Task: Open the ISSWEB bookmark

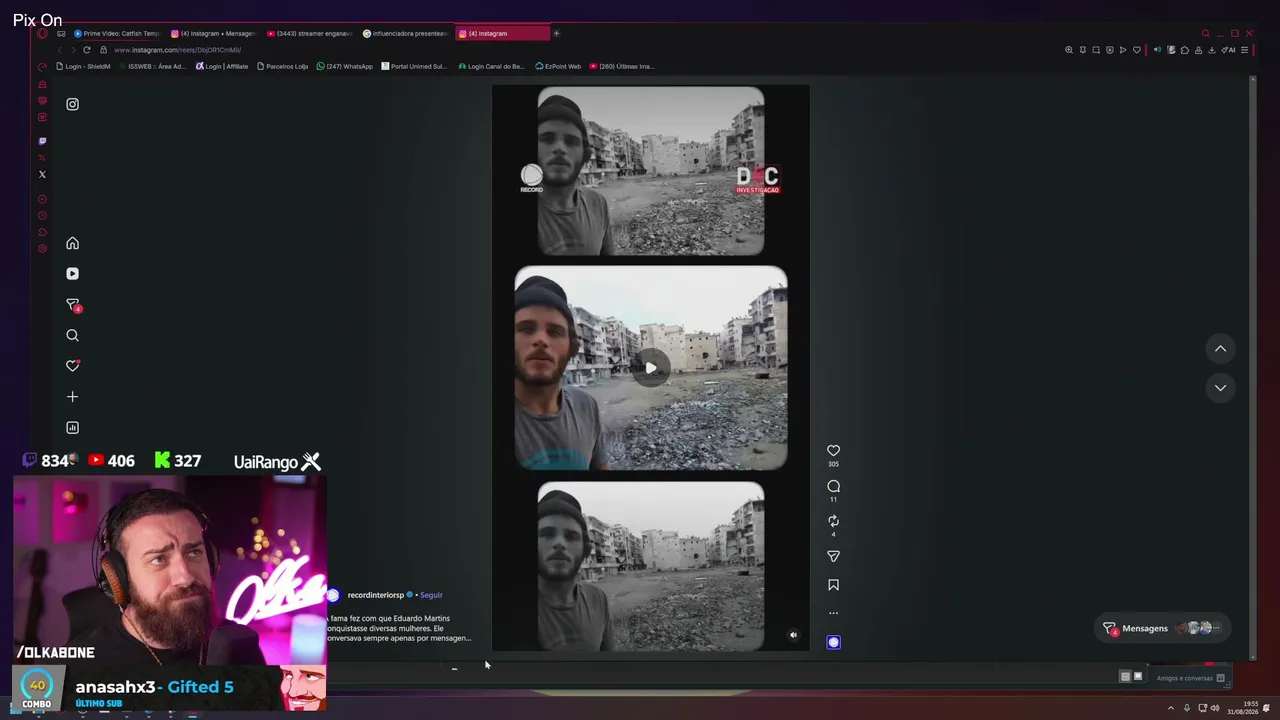Action: click(x=153, y=66)
